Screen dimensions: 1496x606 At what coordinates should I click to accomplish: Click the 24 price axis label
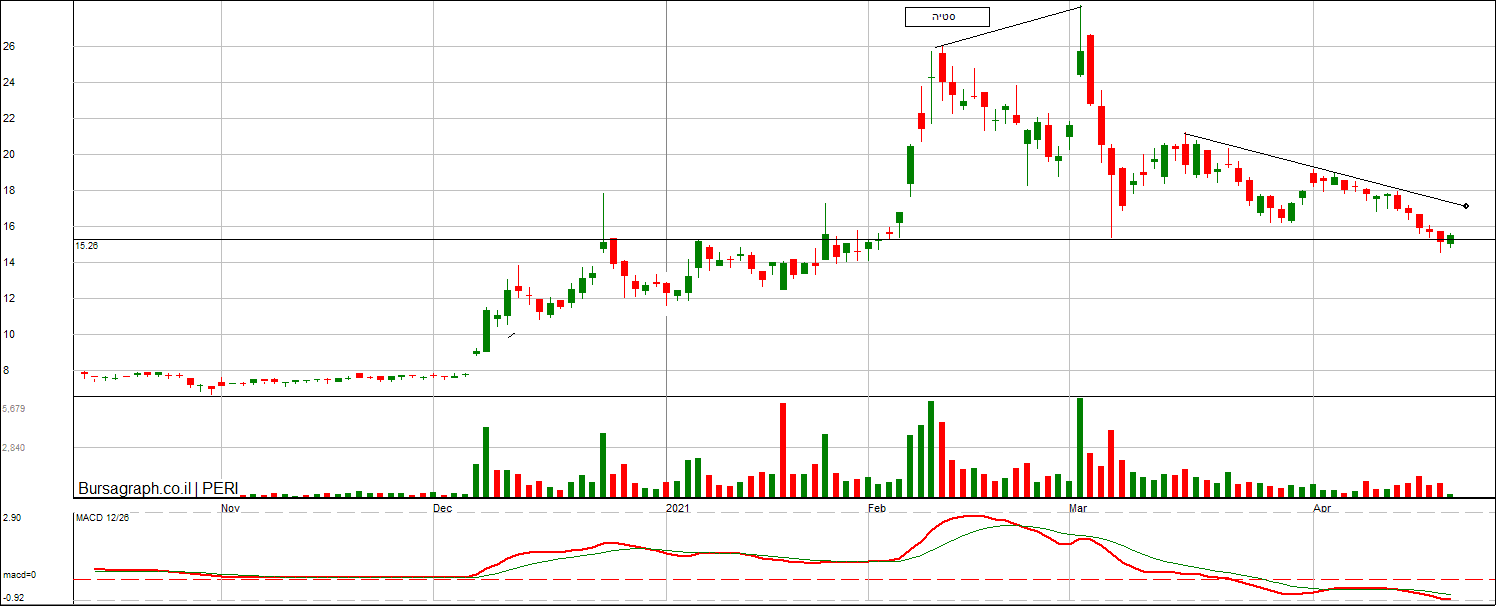(8, 82)
